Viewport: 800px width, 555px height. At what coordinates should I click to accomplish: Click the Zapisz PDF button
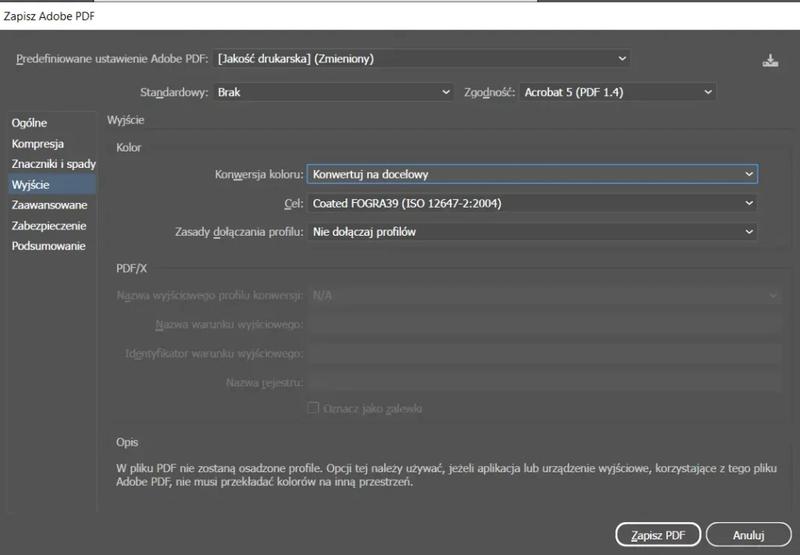[x=657, y=535]
